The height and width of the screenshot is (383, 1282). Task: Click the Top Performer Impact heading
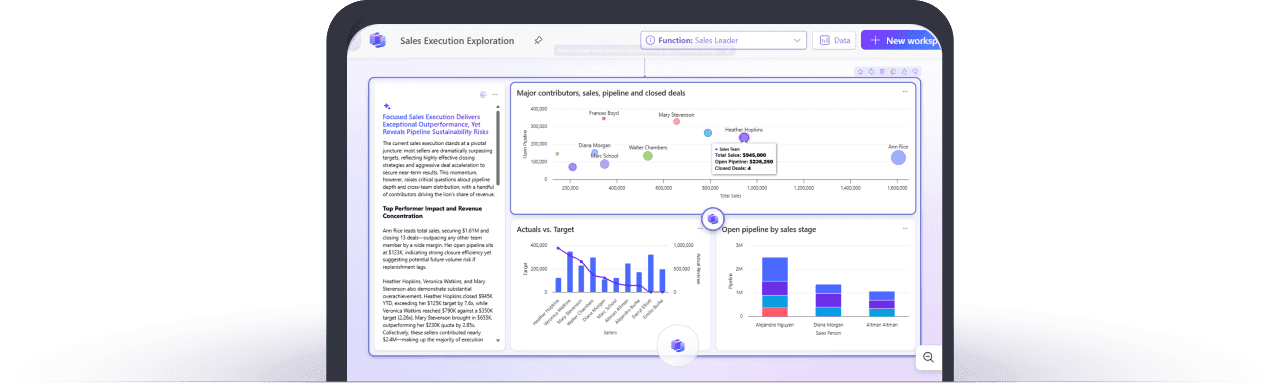pos(432,213)
